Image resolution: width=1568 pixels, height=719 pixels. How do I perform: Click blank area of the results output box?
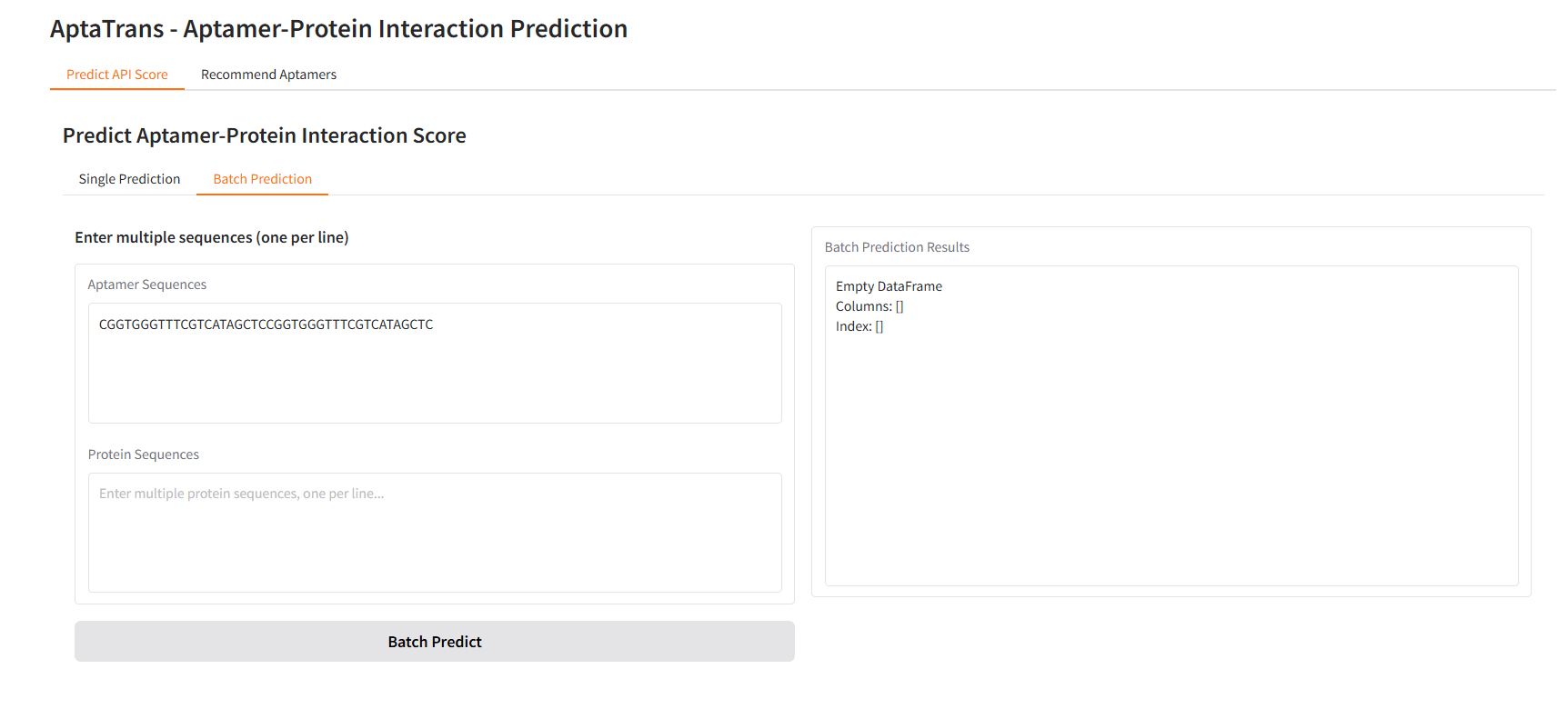tap(1171, 454)
